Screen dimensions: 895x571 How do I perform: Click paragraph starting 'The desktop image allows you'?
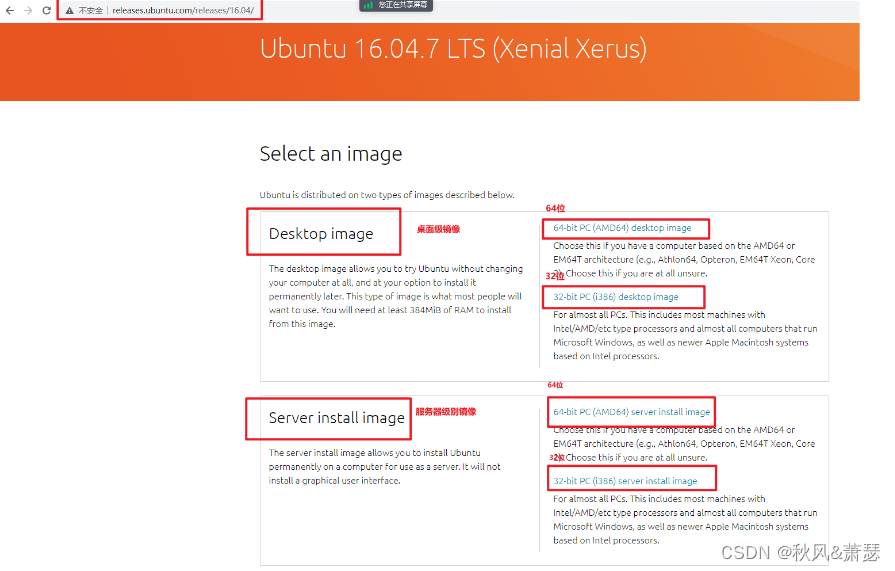(396, 296)
